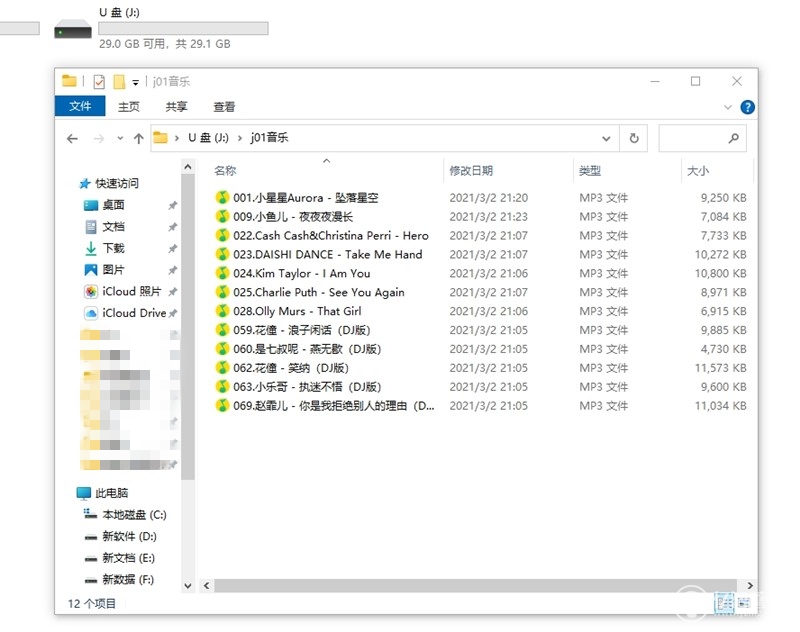Open the address bar history dropdown

click(606, 139)
